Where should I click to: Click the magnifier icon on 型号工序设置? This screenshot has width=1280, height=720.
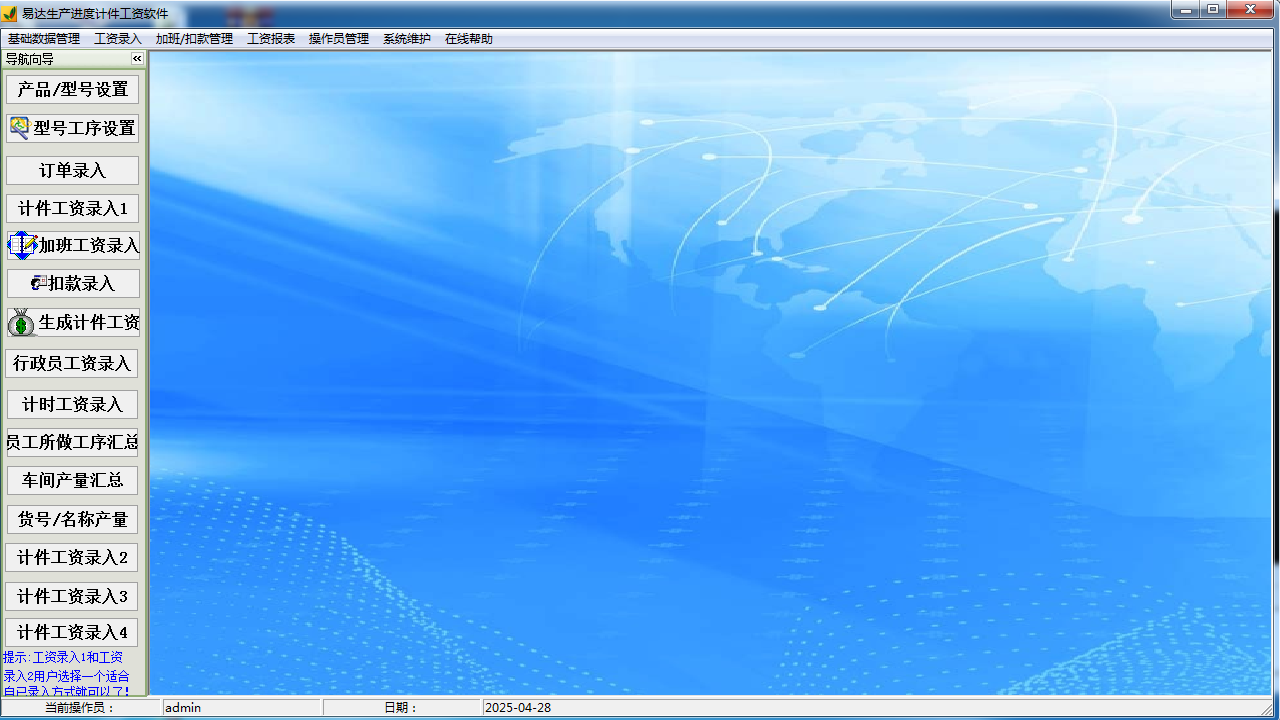point(19,128)
